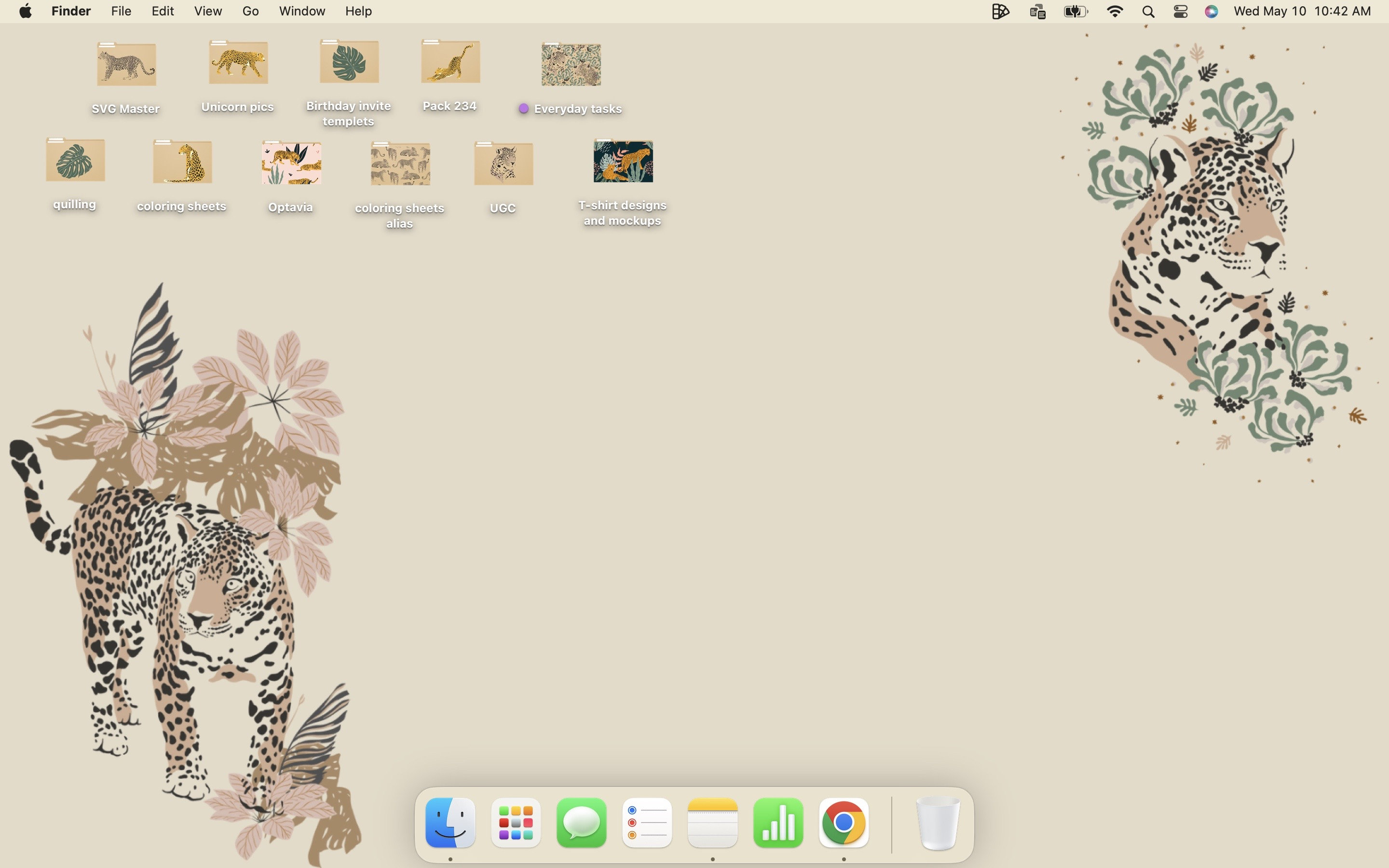Activate Spotlight search from the menu bar
This screenshot has height=868, width=1389.
click(x=1148, y=11)
